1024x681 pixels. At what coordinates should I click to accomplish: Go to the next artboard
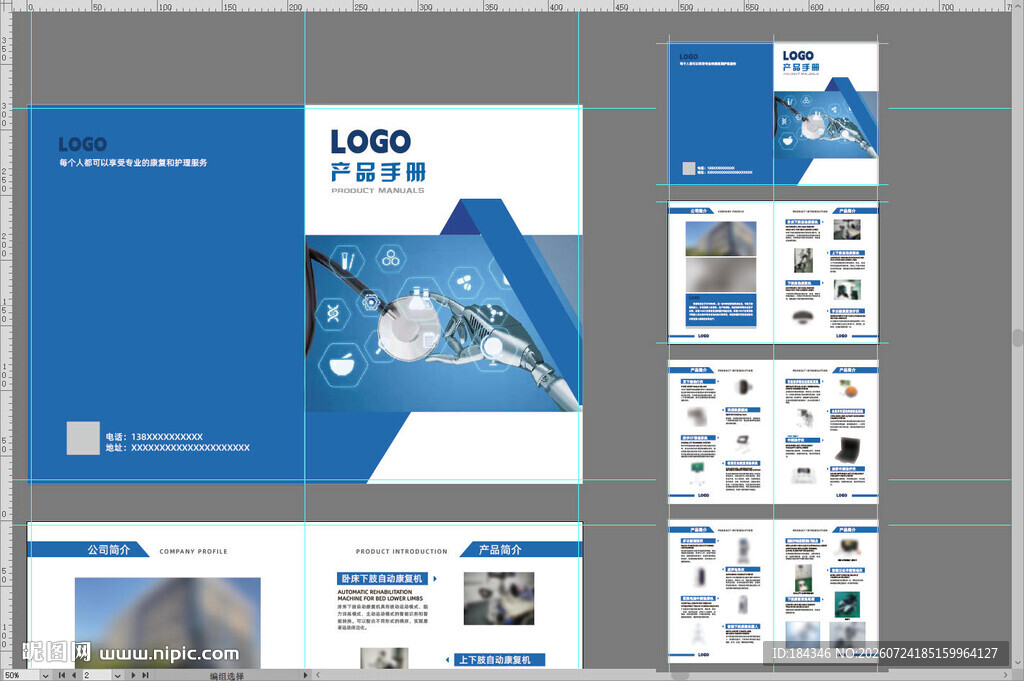[133, 675]
